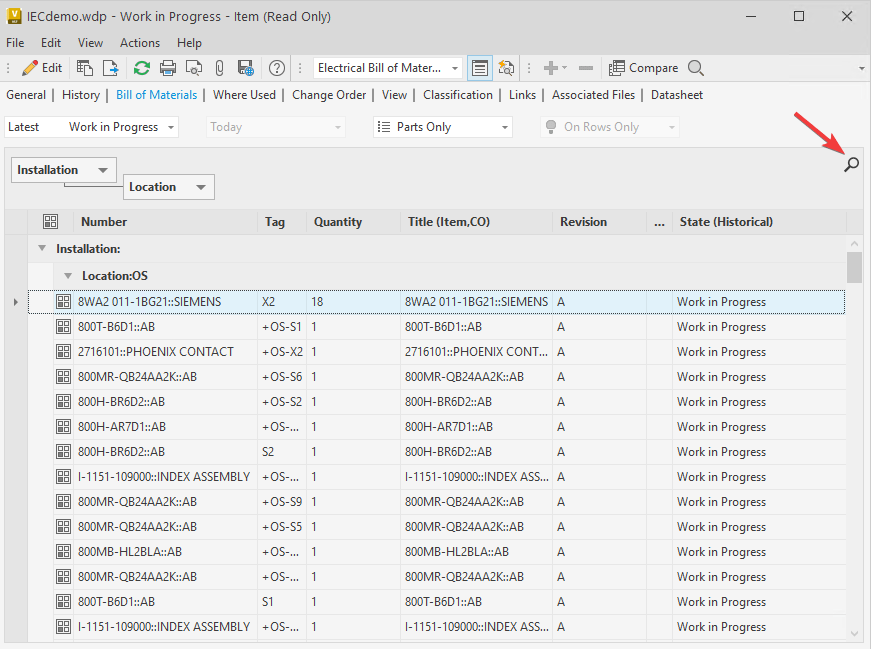The image size is (871, 649).
Task: Open the View menu
Action: 90,43
